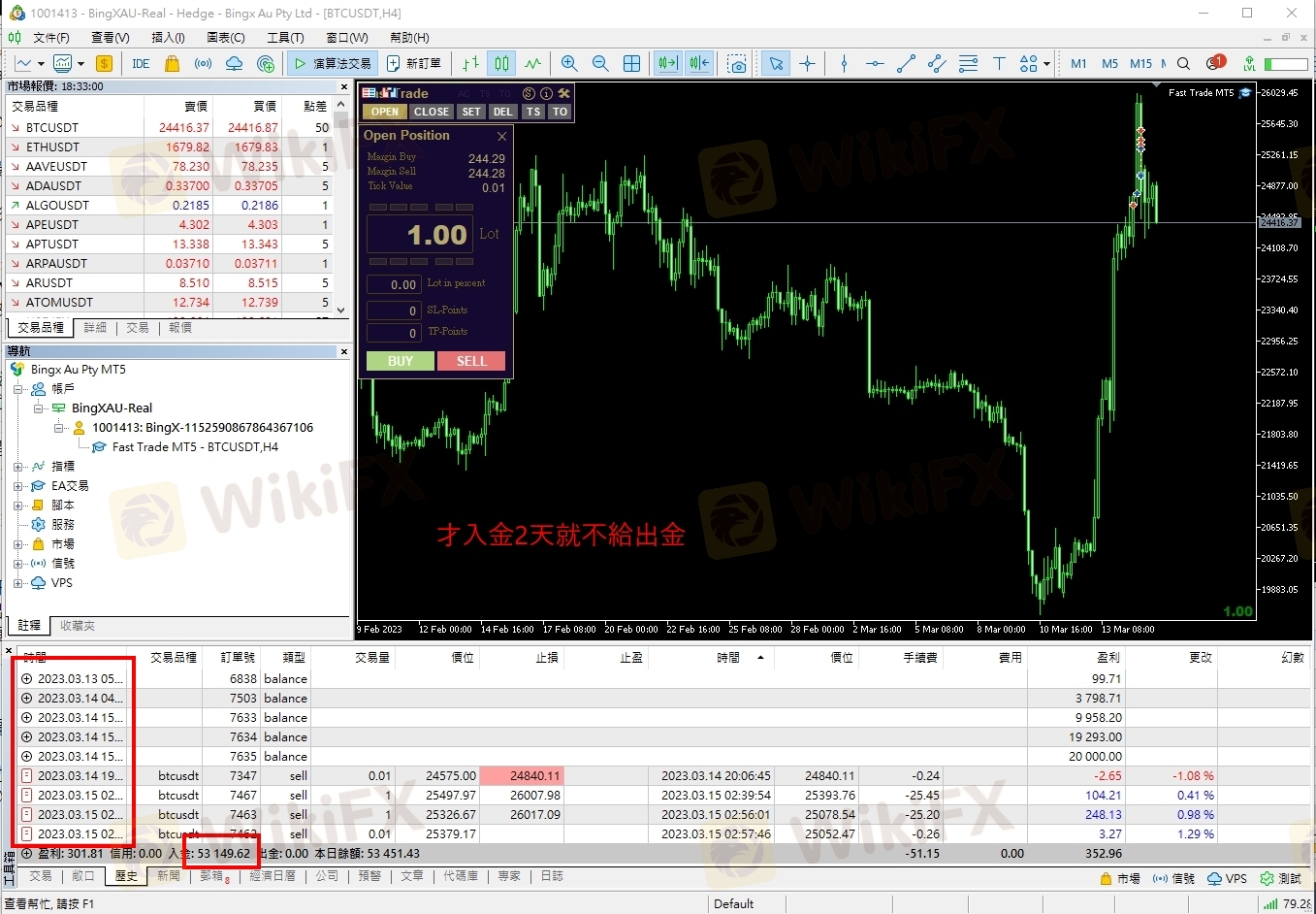This screenshot has width=1316, height=914.
Task: Expand the 腳本 scripts tree node
Action: click(18, 505)
